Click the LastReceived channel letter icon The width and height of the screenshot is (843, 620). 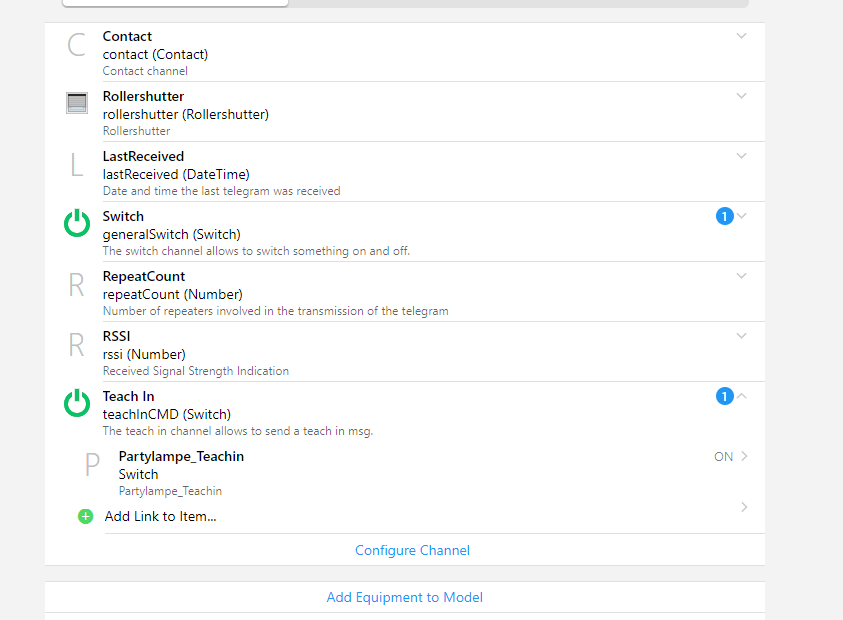tap(77, 165)
